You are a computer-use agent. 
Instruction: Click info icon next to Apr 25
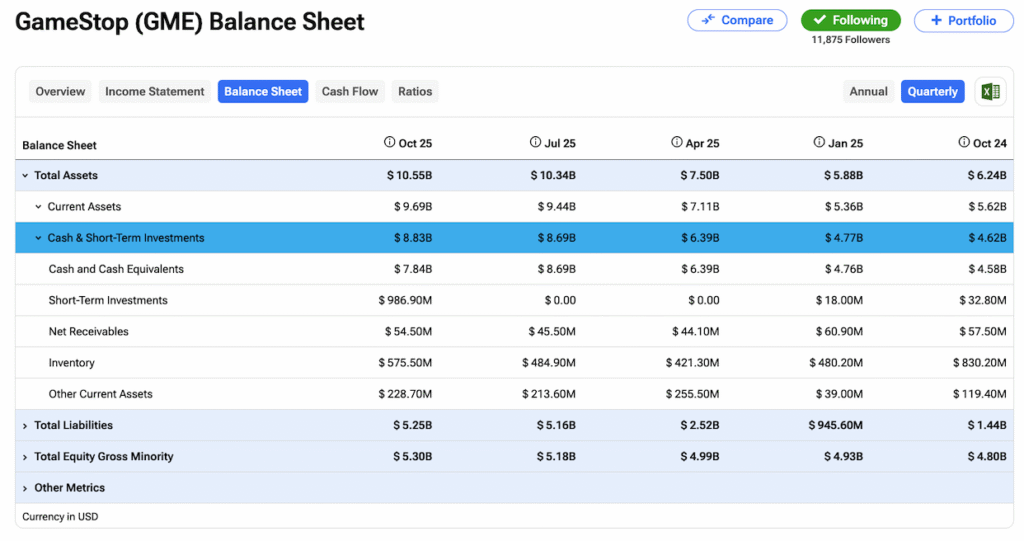point(677,143)
